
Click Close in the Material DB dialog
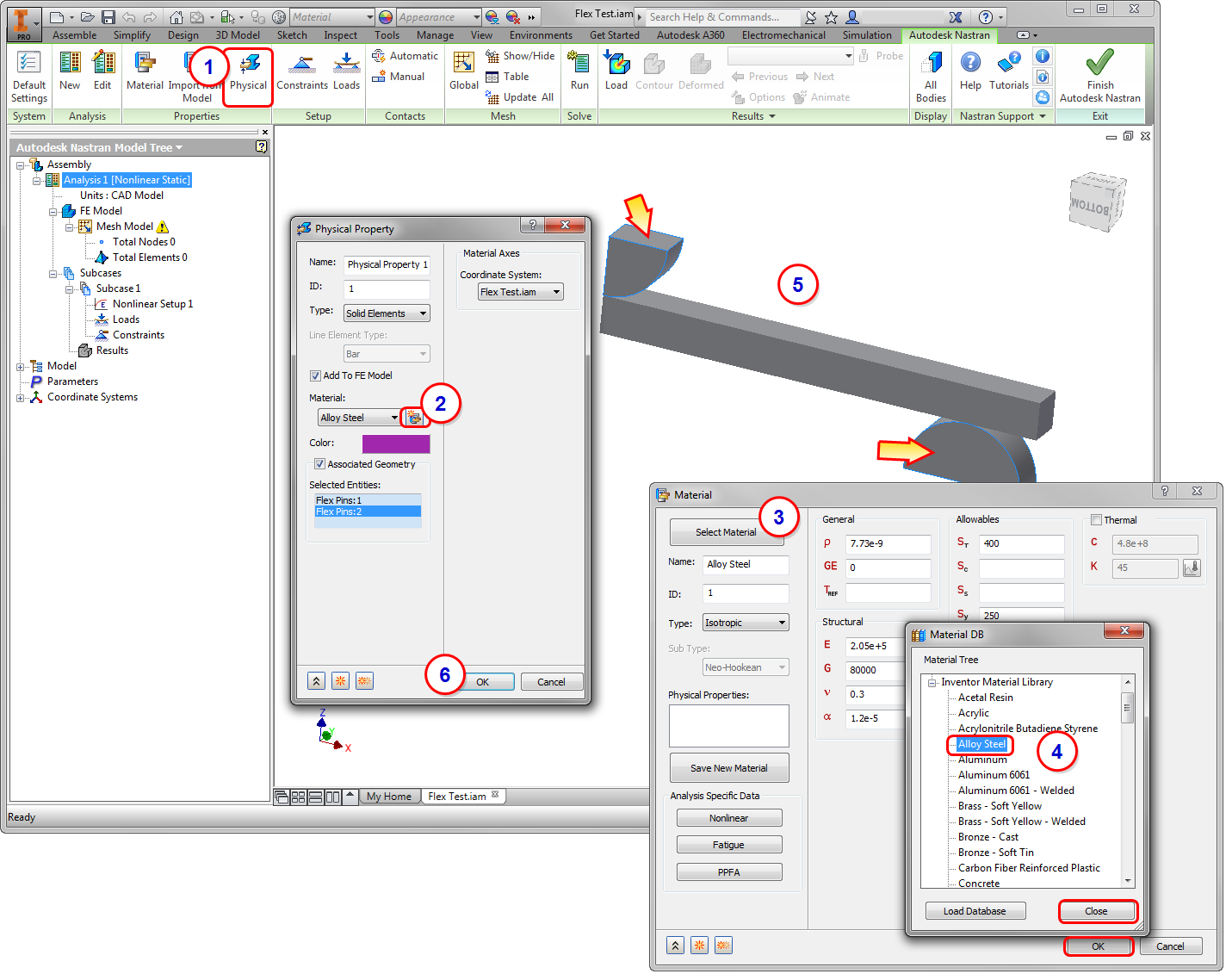[1096, 911]
